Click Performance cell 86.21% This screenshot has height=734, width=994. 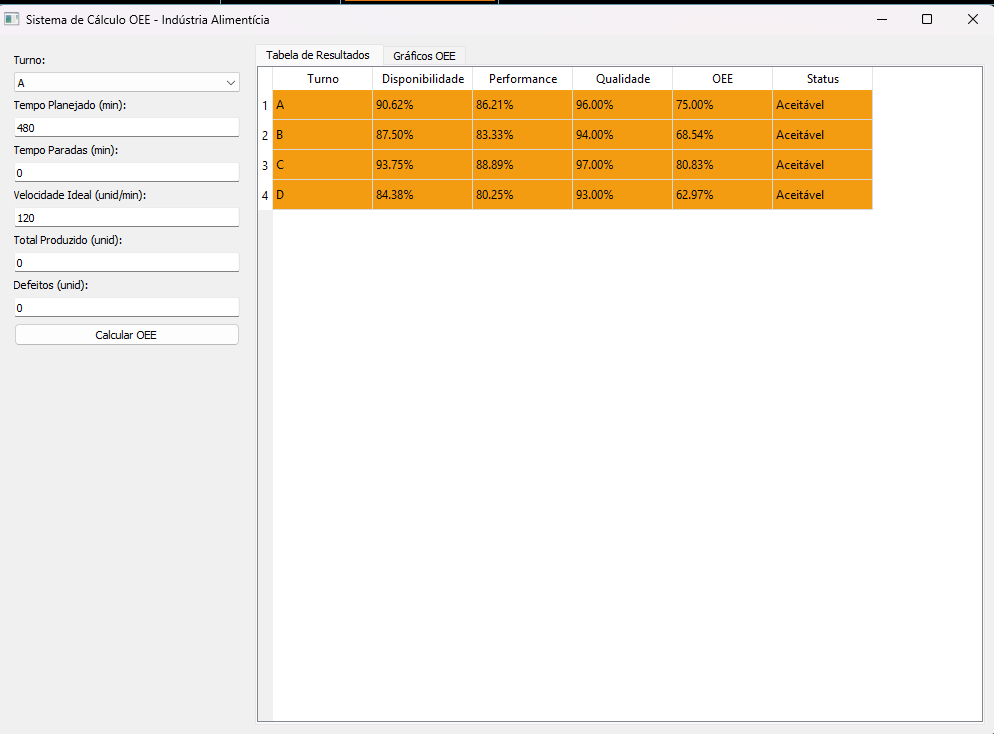[523, 105]
